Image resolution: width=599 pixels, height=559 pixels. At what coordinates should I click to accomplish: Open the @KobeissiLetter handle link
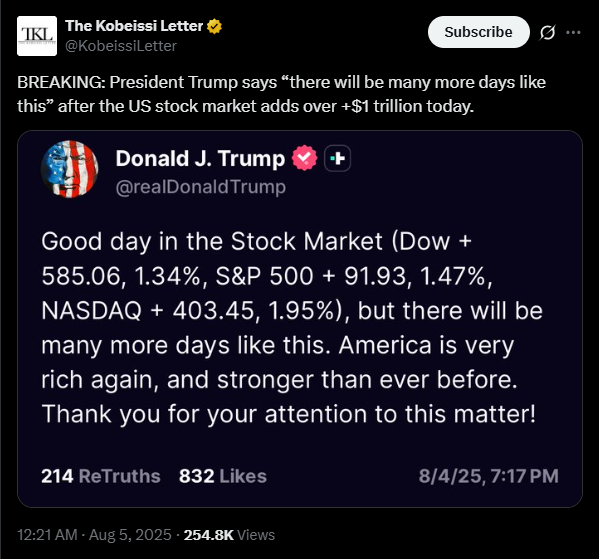click(121, 46)
